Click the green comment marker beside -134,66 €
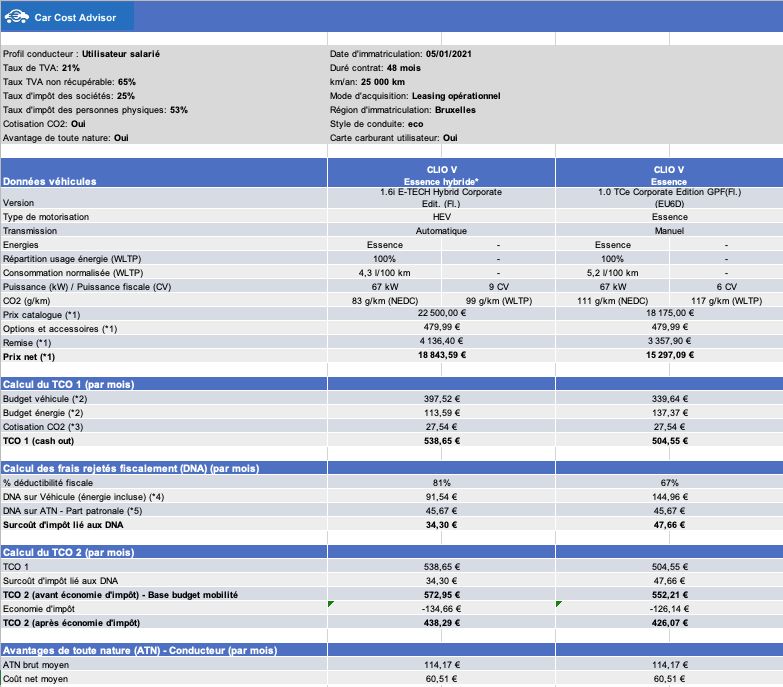Screen dimensions: 783x687 (x=330, y=604)
